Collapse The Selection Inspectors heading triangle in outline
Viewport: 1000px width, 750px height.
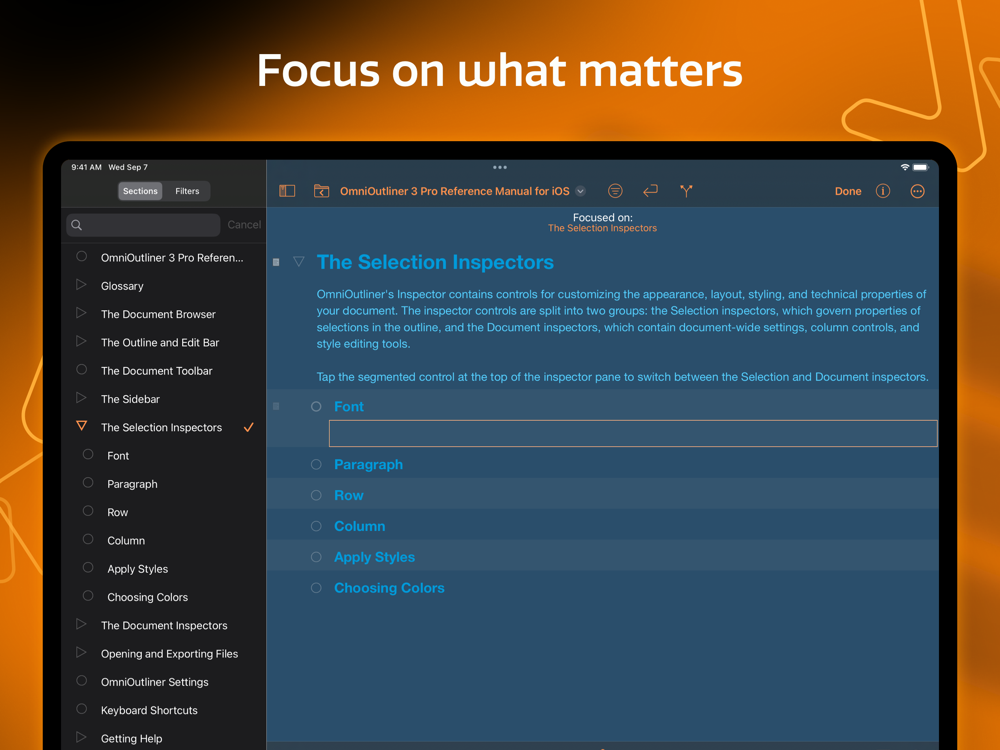(x=298, y=261)
